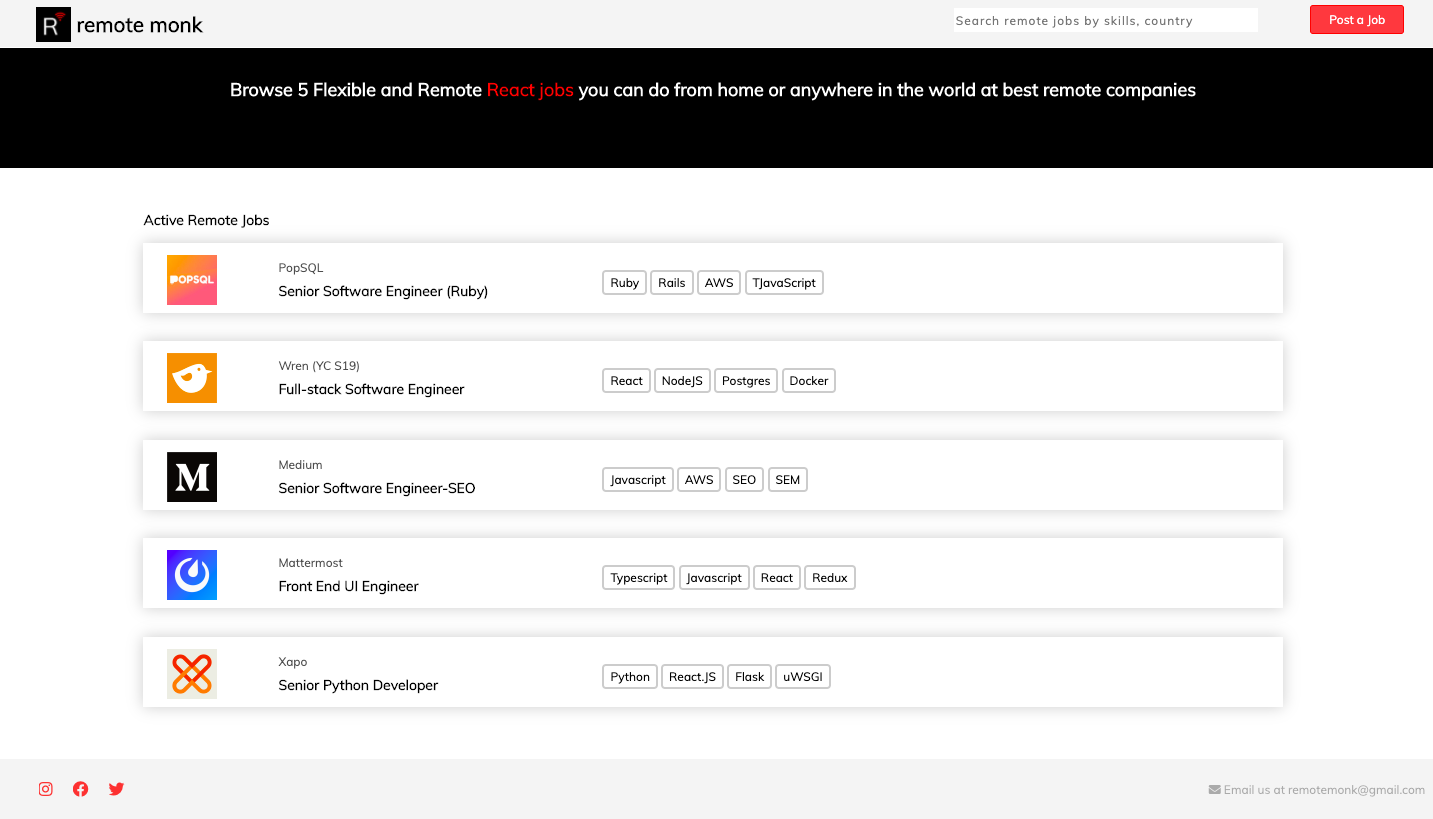
Task: Click the Medium company name text
Action: click(300, 465)
